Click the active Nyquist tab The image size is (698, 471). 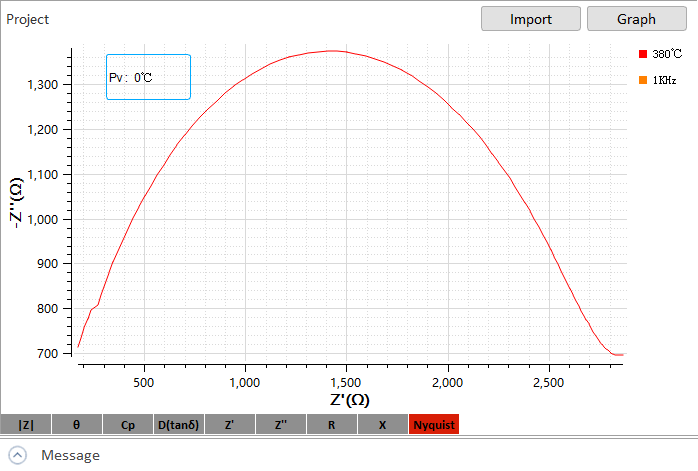pos(433,425)
